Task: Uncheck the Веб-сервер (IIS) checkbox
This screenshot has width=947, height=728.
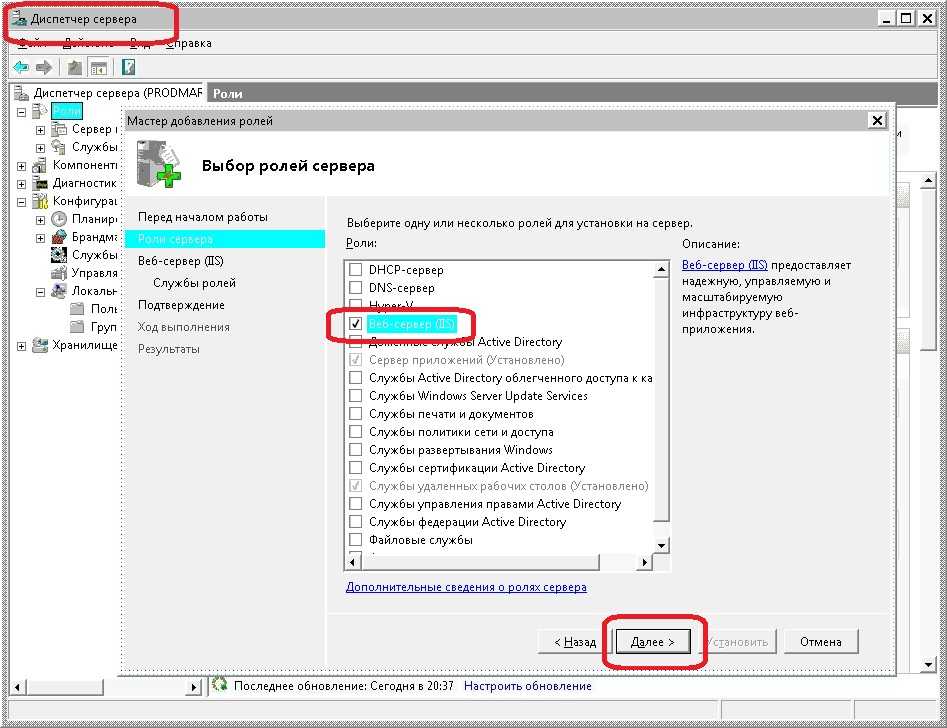Action: [x=355, y=324]
